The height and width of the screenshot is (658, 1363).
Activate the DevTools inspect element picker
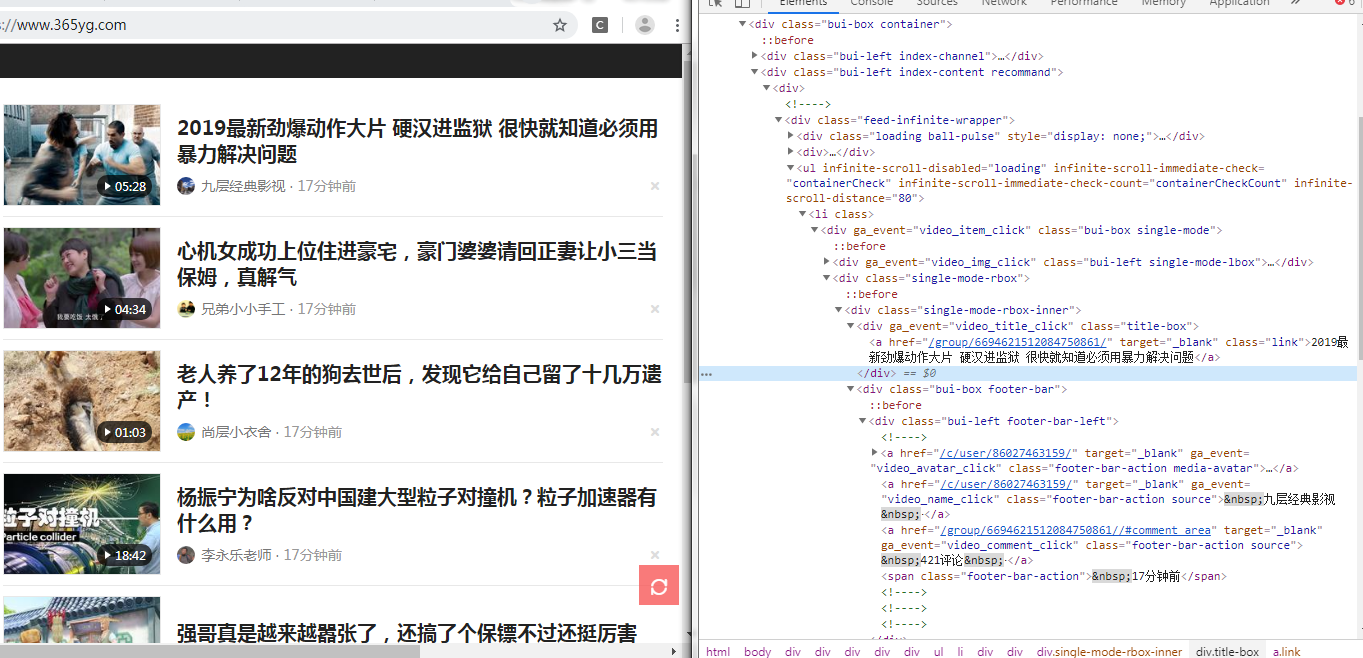tap(716, 3)
